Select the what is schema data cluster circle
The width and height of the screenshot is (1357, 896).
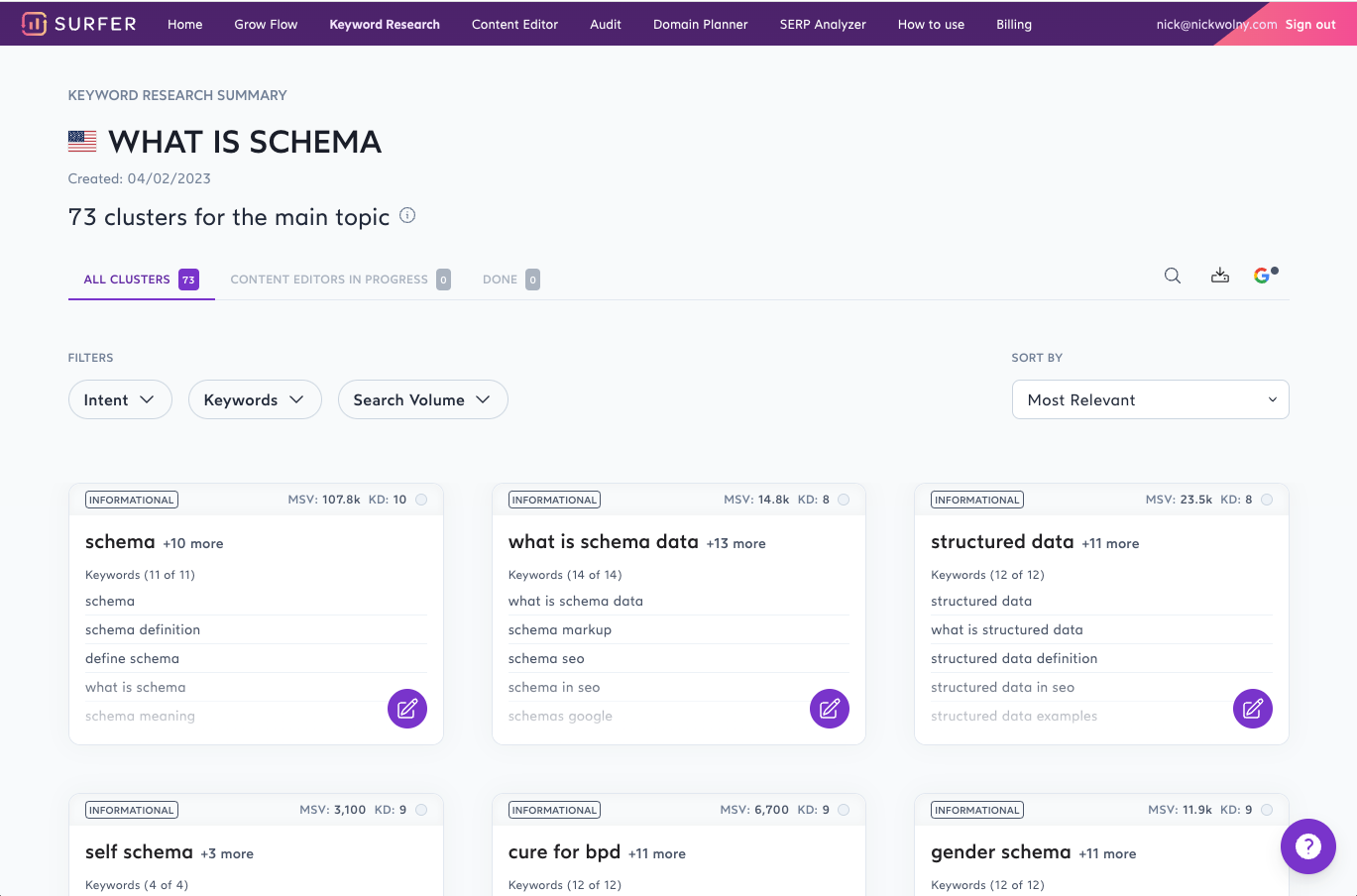[844, 500]
